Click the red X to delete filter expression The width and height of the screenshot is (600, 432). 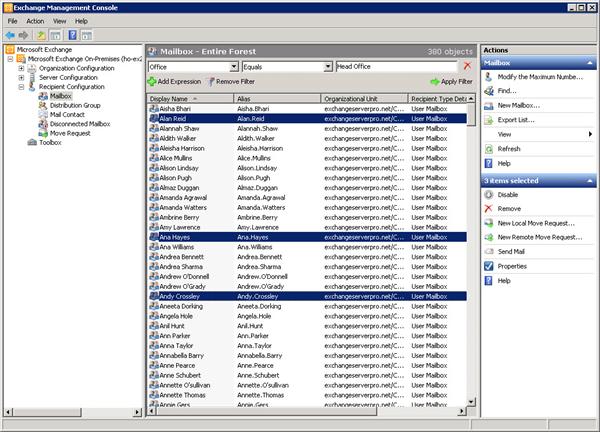[466, 66]
